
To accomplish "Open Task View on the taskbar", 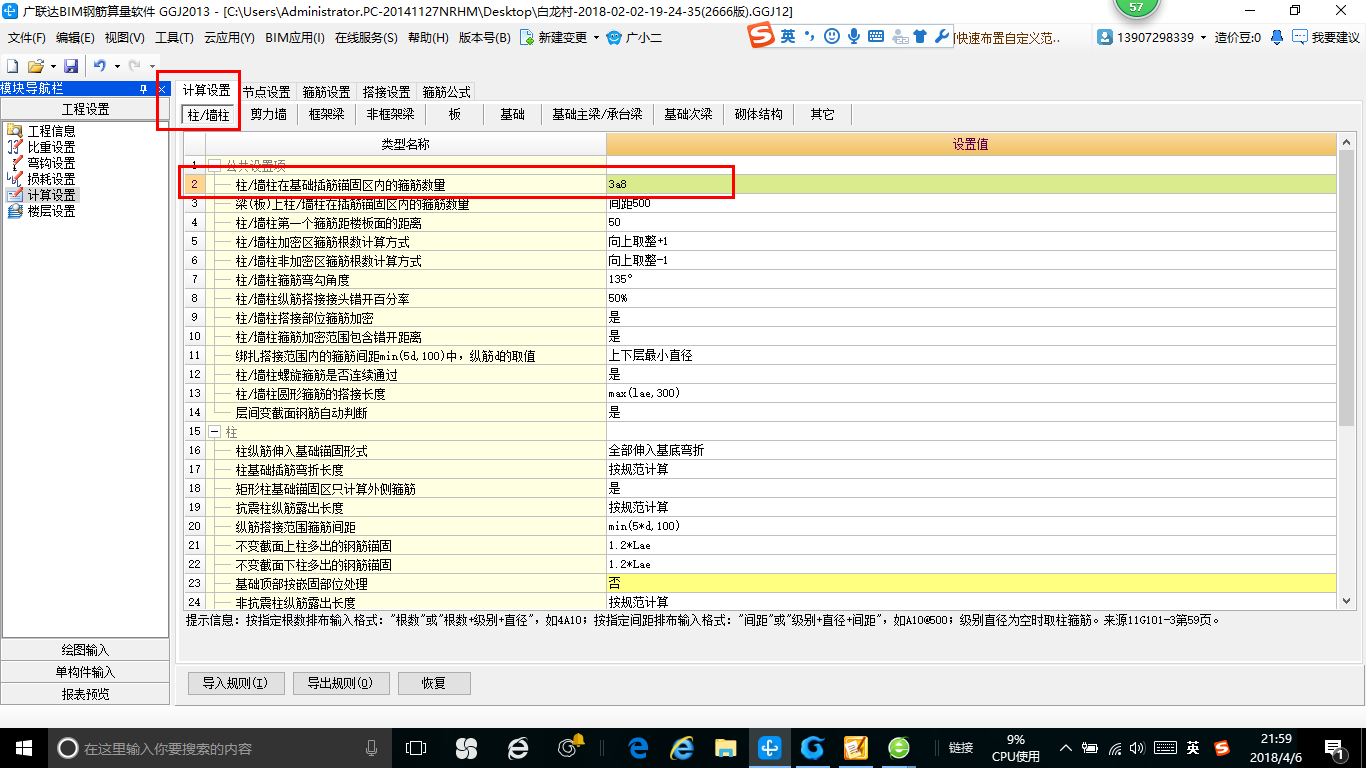I will click(416, 747).
